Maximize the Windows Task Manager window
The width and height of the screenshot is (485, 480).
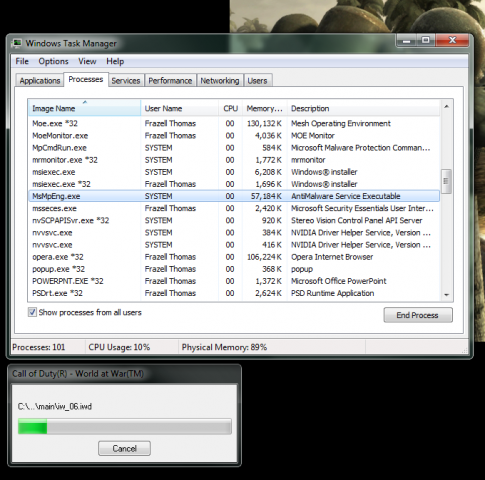tap(426, 41)
